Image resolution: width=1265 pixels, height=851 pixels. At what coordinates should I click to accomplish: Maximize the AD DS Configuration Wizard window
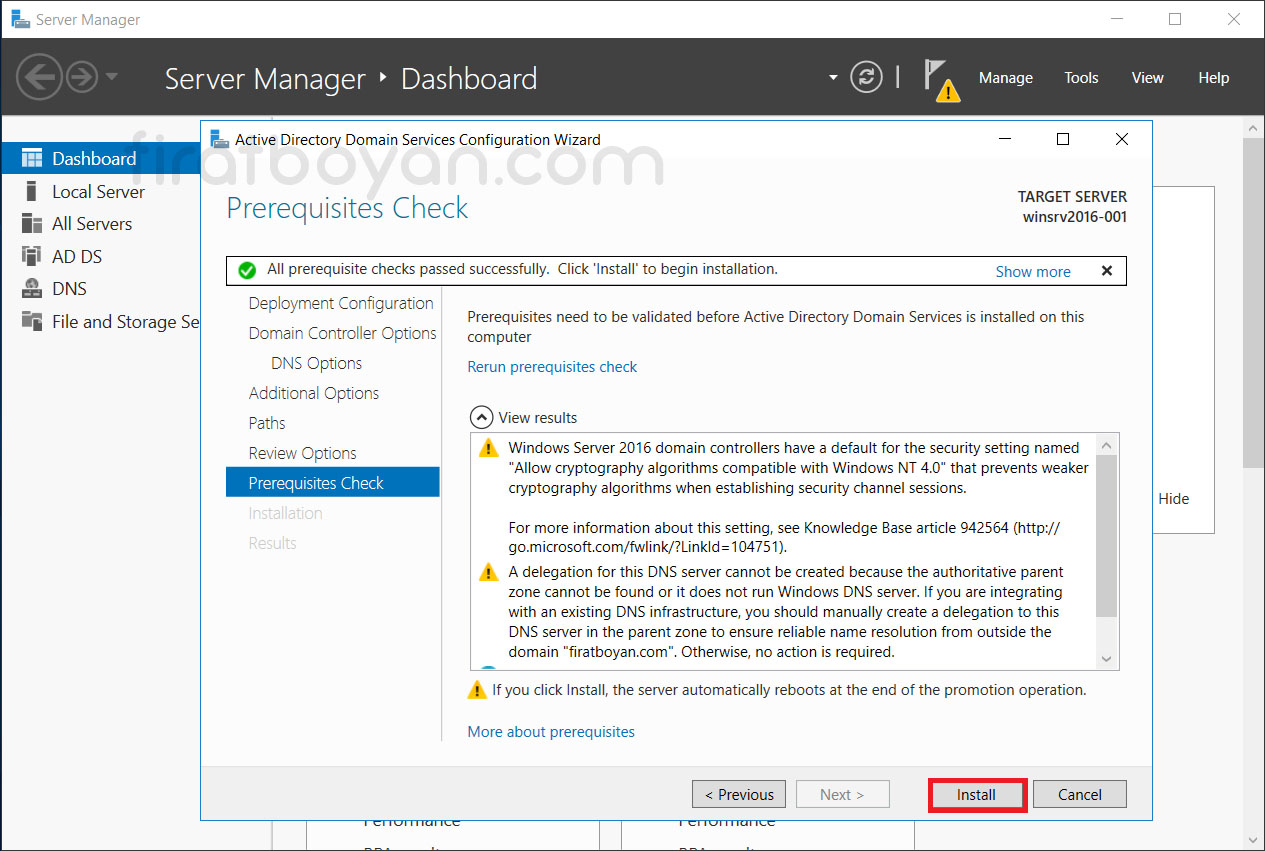coord(1063,139)
